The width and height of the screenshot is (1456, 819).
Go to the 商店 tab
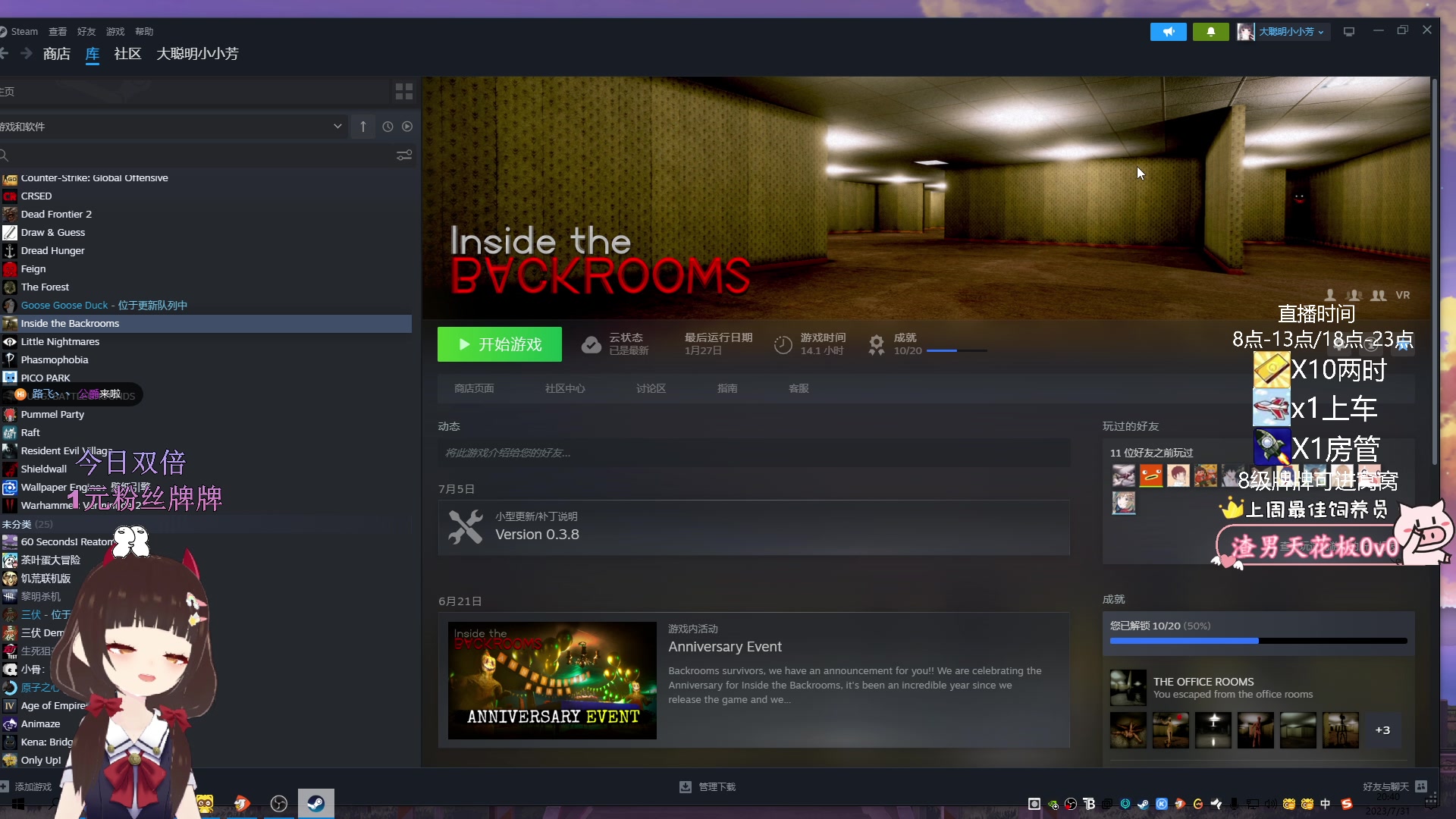(57, 54)
